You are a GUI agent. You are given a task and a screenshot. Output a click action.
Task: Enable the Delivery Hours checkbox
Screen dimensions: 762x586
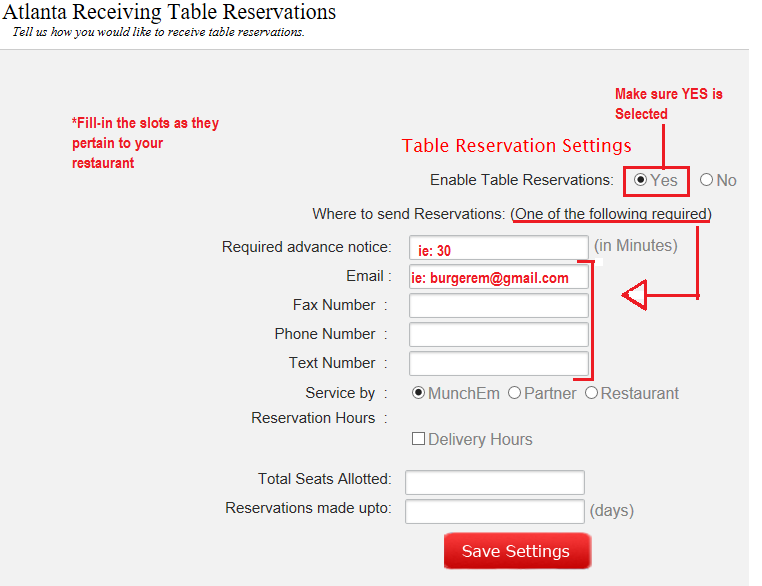419,439
